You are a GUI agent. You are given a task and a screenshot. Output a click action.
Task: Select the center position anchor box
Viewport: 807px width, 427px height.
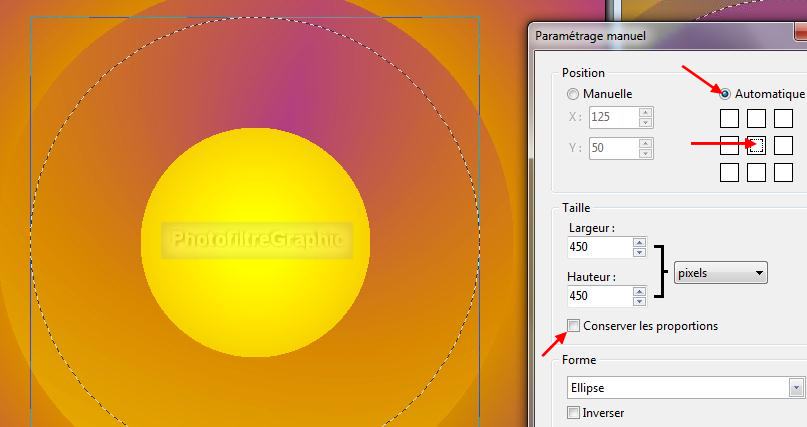pos(756,146)
